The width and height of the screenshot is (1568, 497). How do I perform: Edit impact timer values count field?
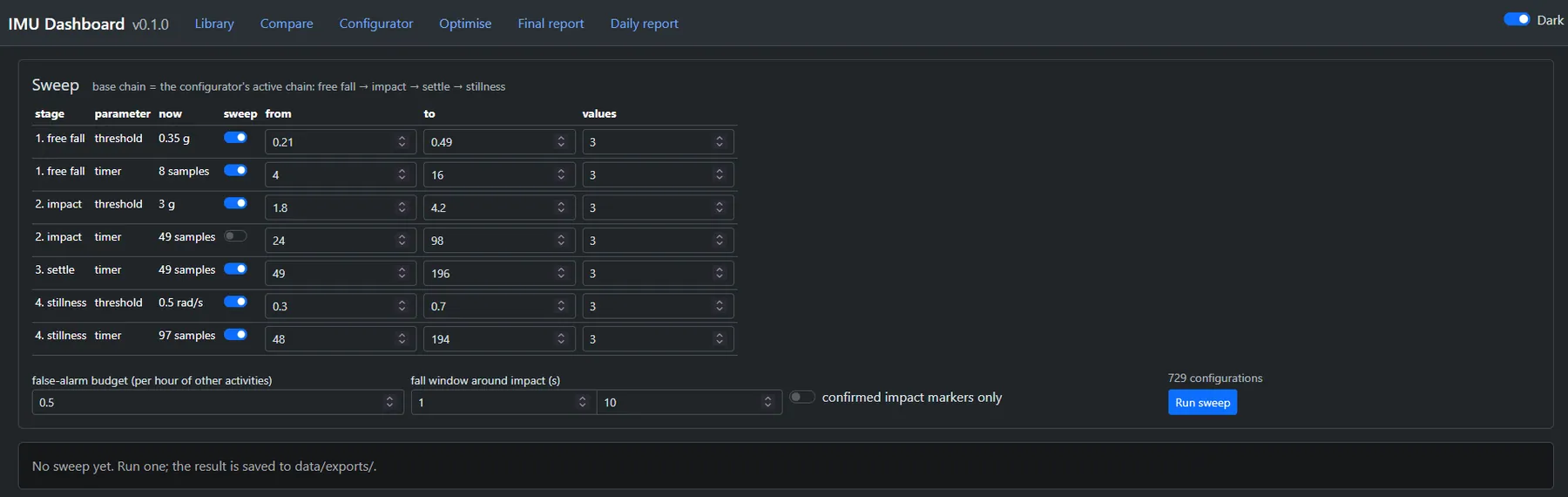tap(658, 240)
